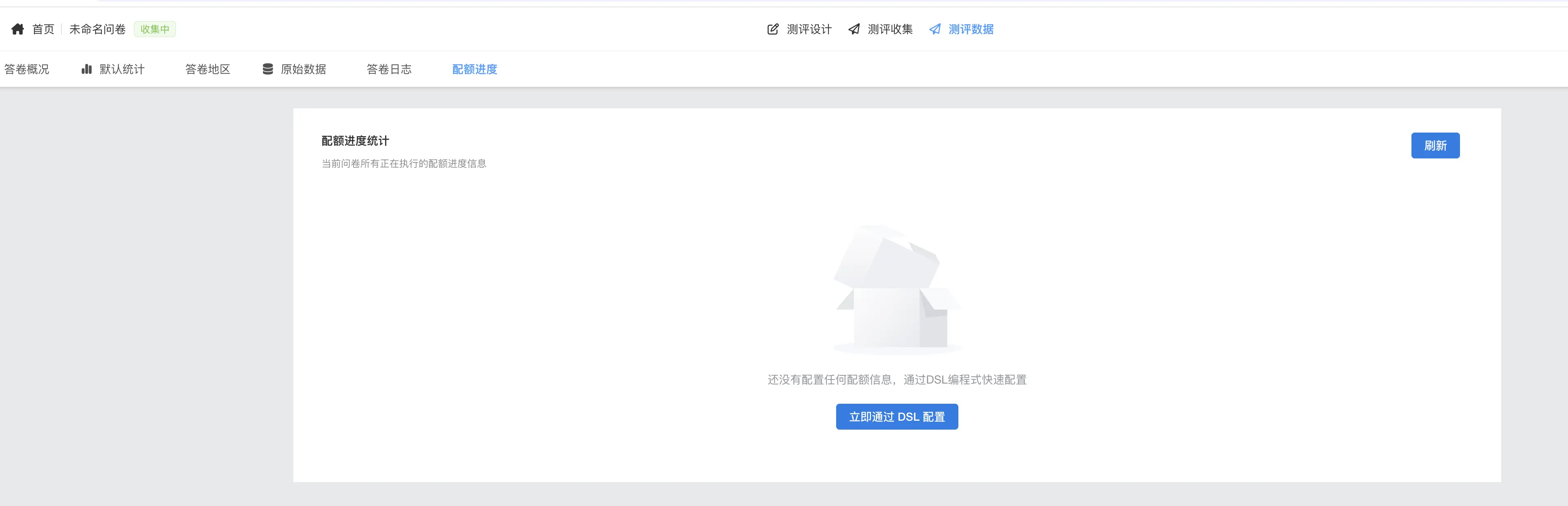Click the database icon beside 原始数据
This screenshot has width=1568, height=506.
(268, 70)
